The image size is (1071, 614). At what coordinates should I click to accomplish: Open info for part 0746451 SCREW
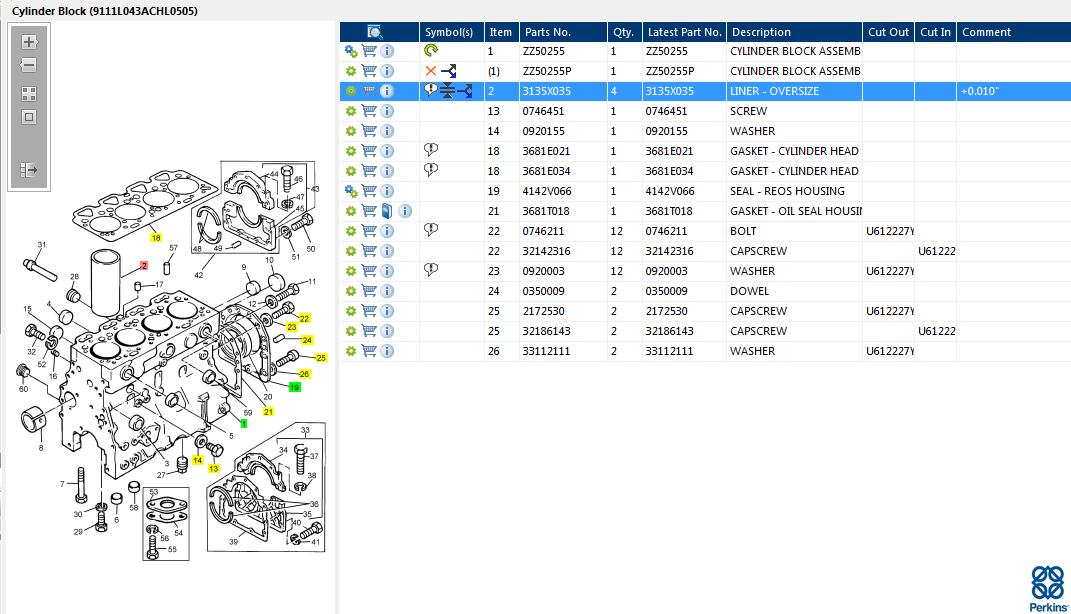point(387,111)
